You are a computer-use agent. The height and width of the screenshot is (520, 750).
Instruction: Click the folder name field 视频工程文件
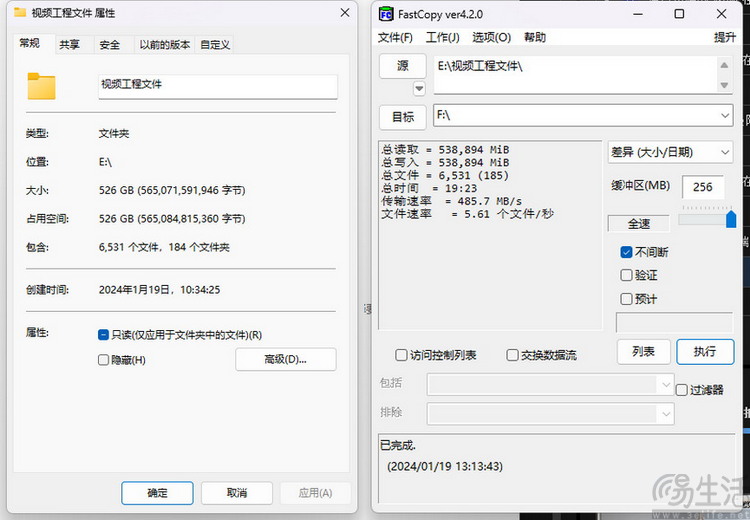coord(218,86)
